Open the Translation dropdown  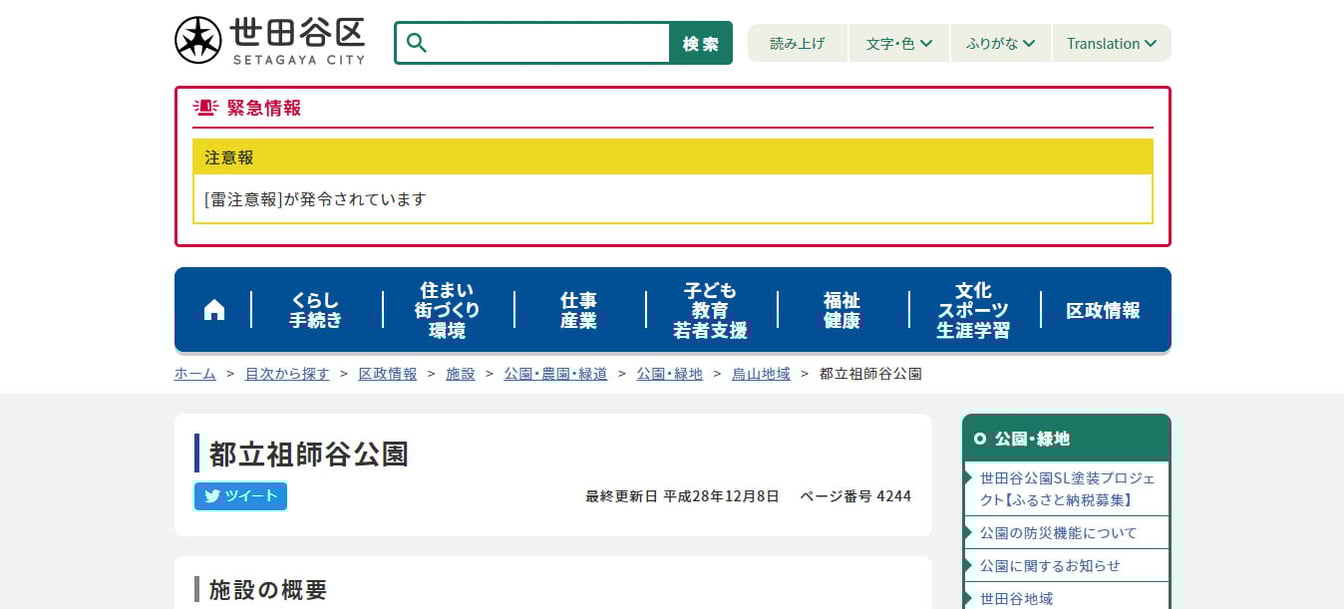tap(1111, 43)
